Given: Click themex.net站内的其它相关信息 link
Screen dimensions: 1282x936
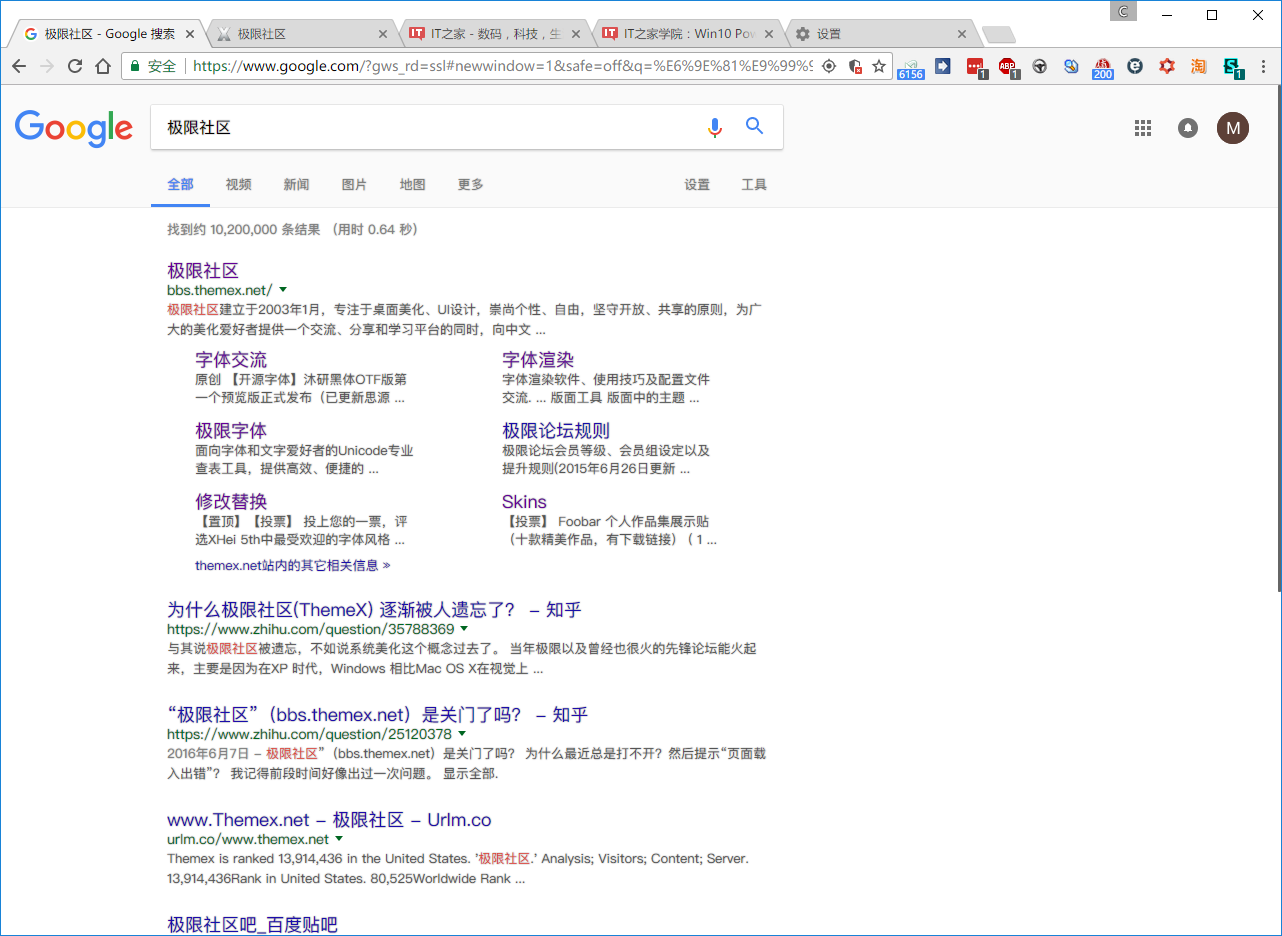Looking at the screenshot, I should tap(292, 565).
